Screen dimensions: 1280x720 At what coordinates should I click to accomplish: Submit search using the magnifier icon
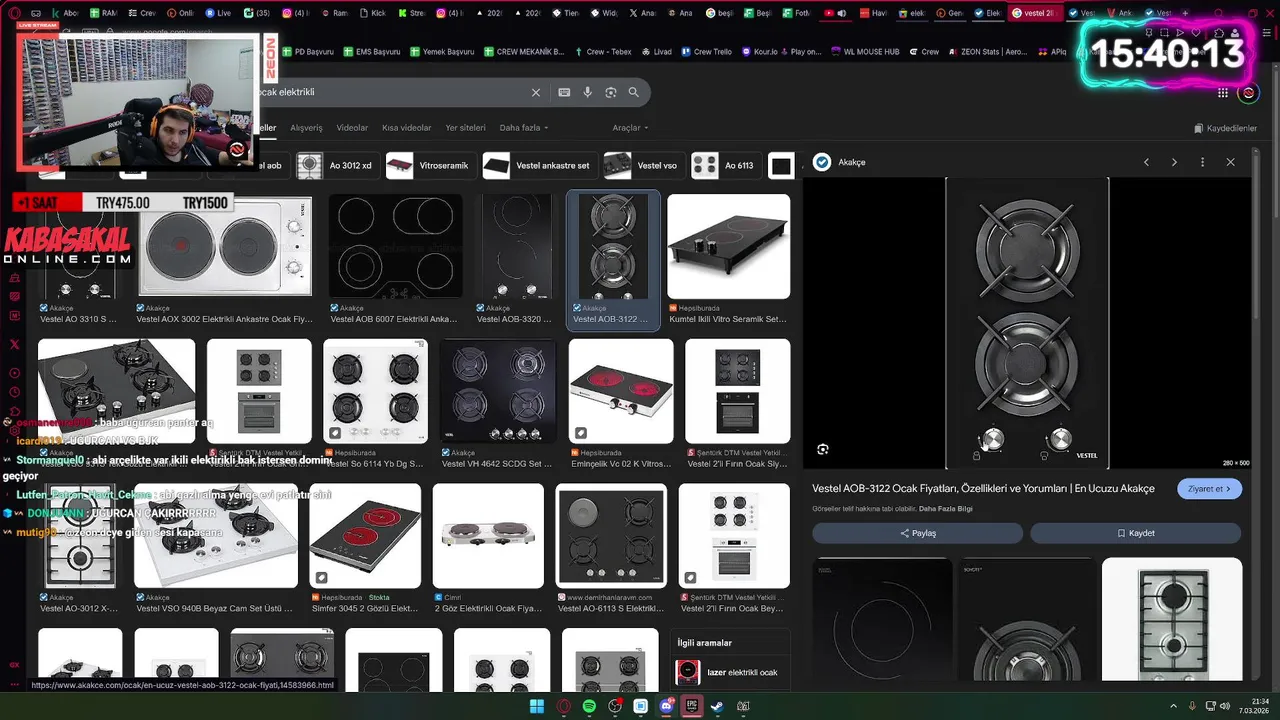[634, 92]
